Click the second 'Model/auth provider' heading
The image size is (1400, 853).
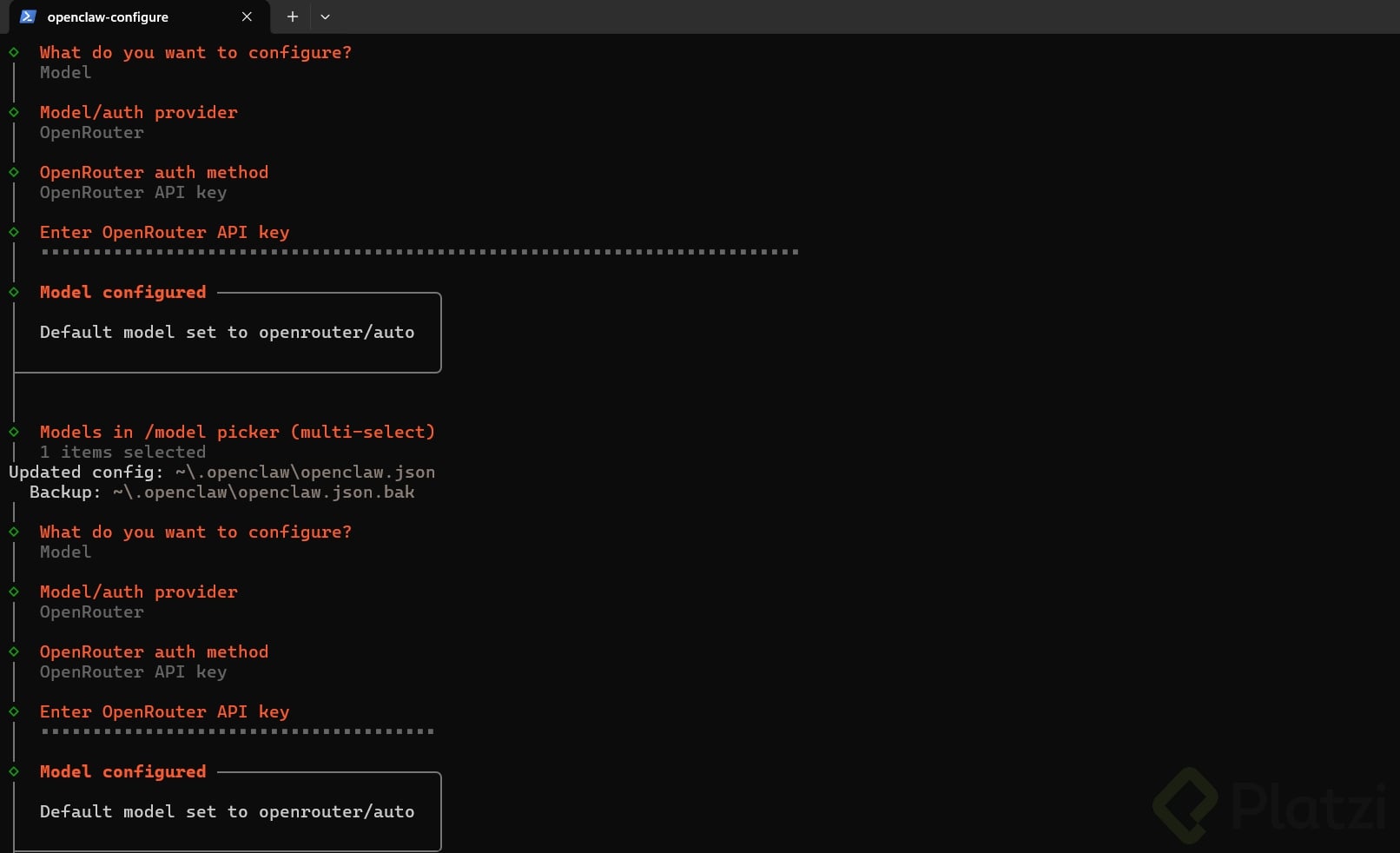[139, 592]
